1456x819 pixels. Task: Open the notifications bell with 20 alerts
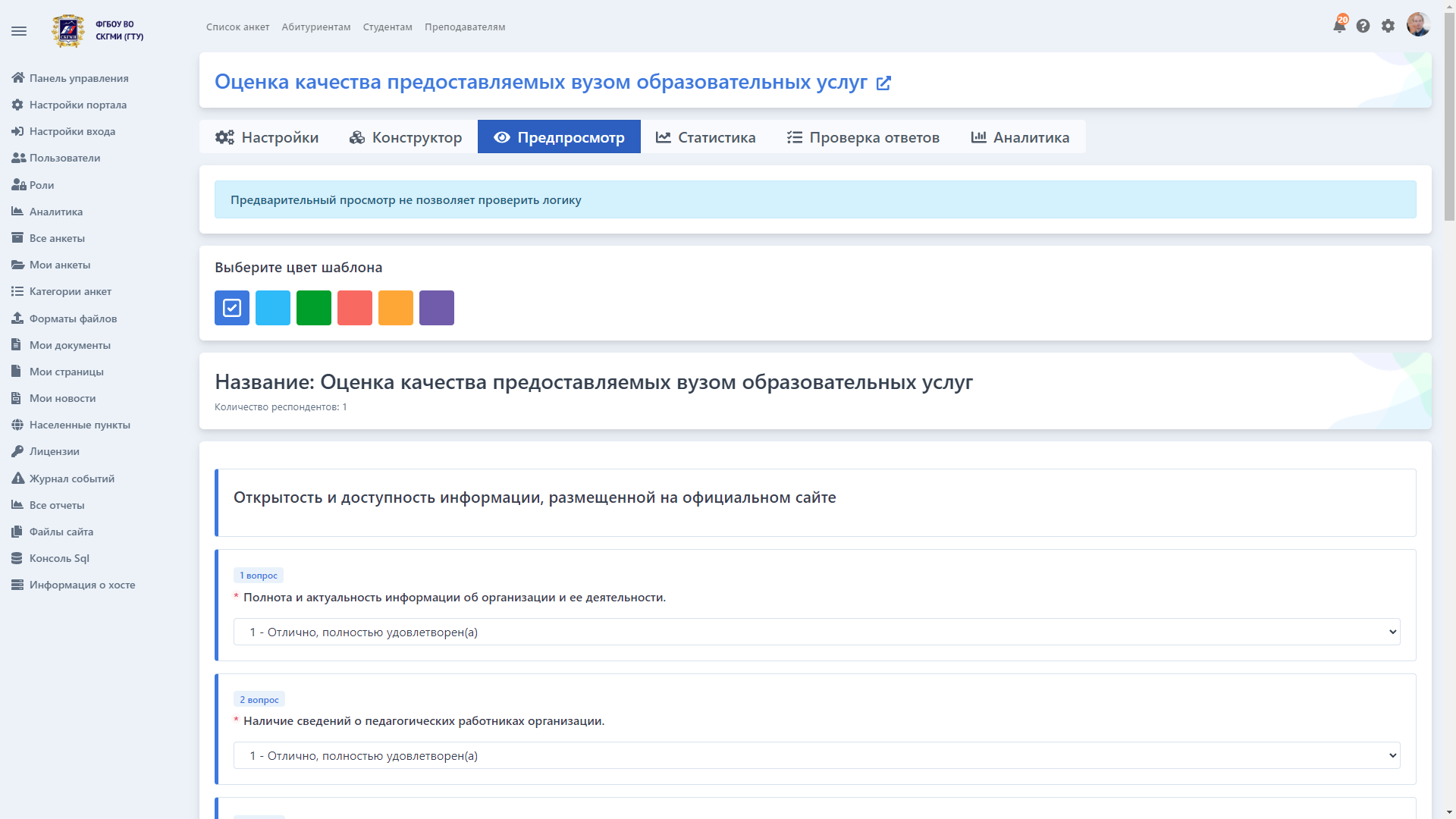(1339, 25)
